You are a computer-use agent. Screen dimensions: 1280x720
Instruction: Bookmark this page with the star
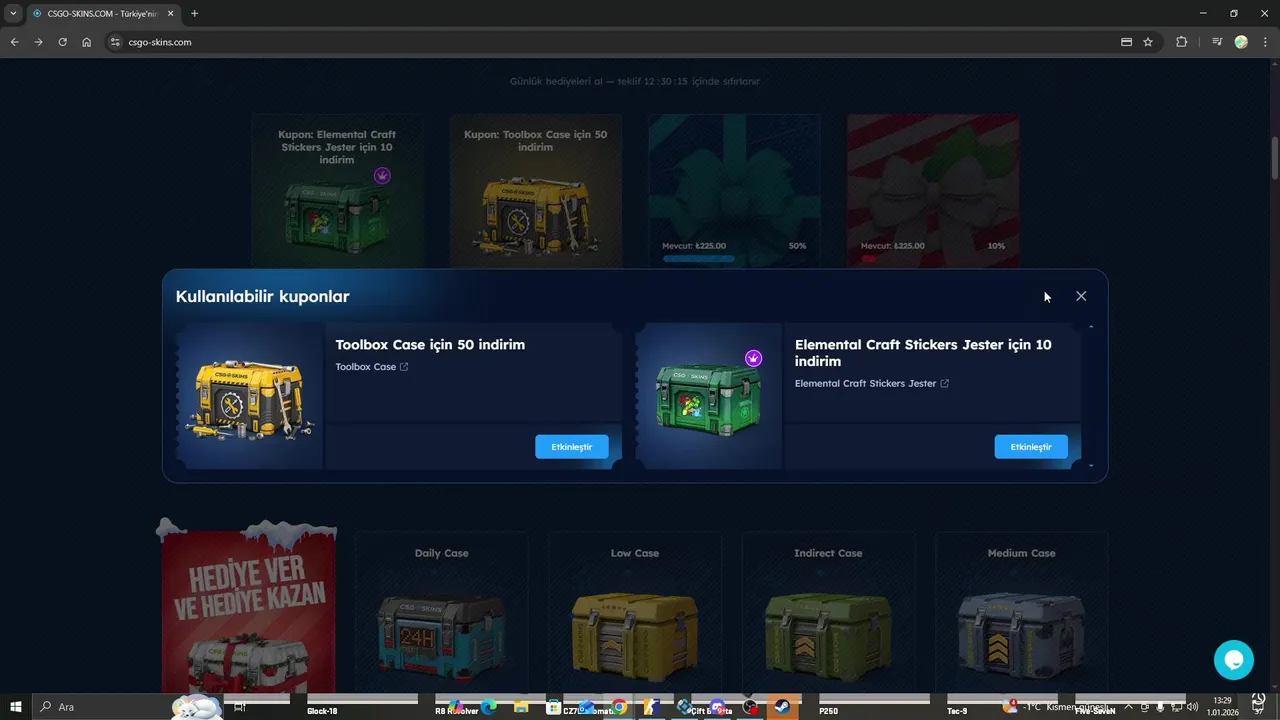pyautogui.click(x=1148, y=42)
